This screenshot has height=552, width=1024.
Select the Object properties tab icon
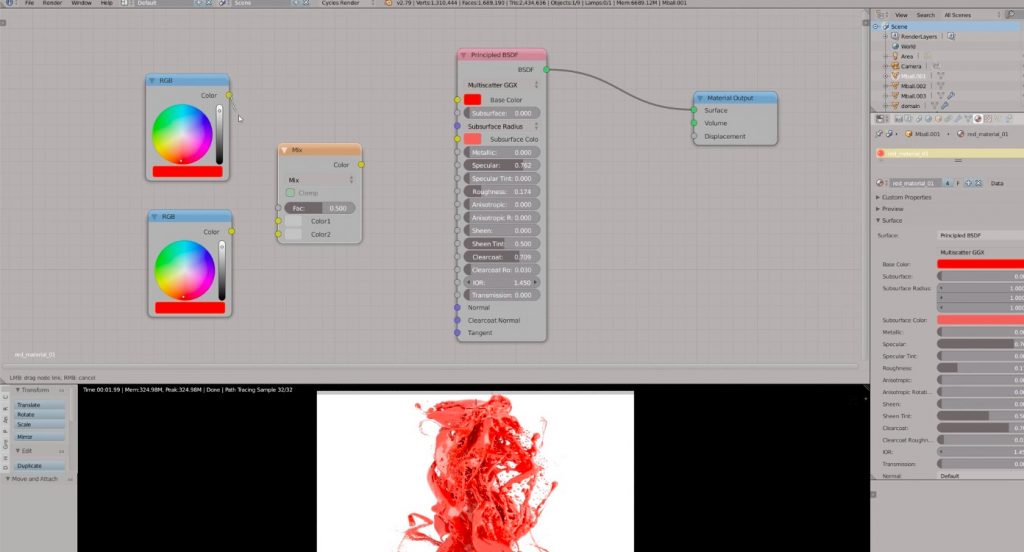click(938, 119)
